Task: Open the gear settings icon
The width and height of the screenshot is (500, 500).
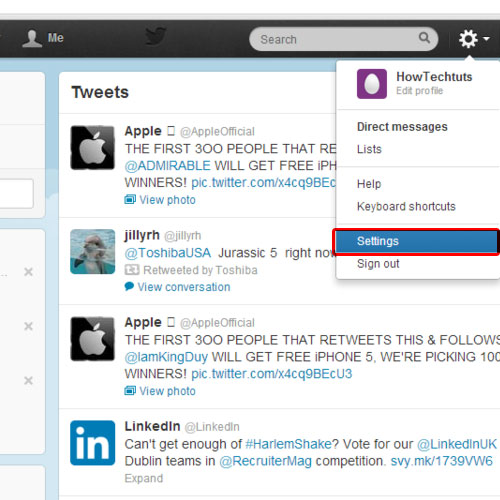Action: pos(468,39)
